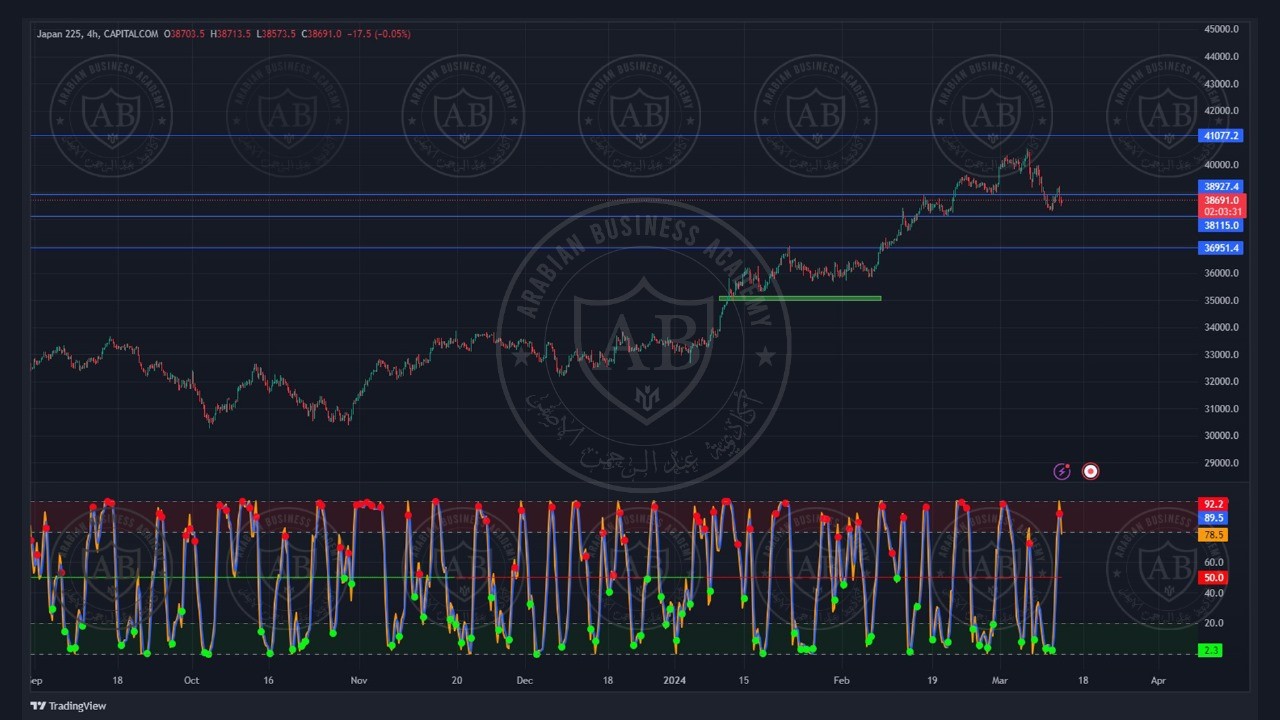Select the green horizontal support zone
The height and width of the screenshot is (720, 1280).
pos(800,298)
